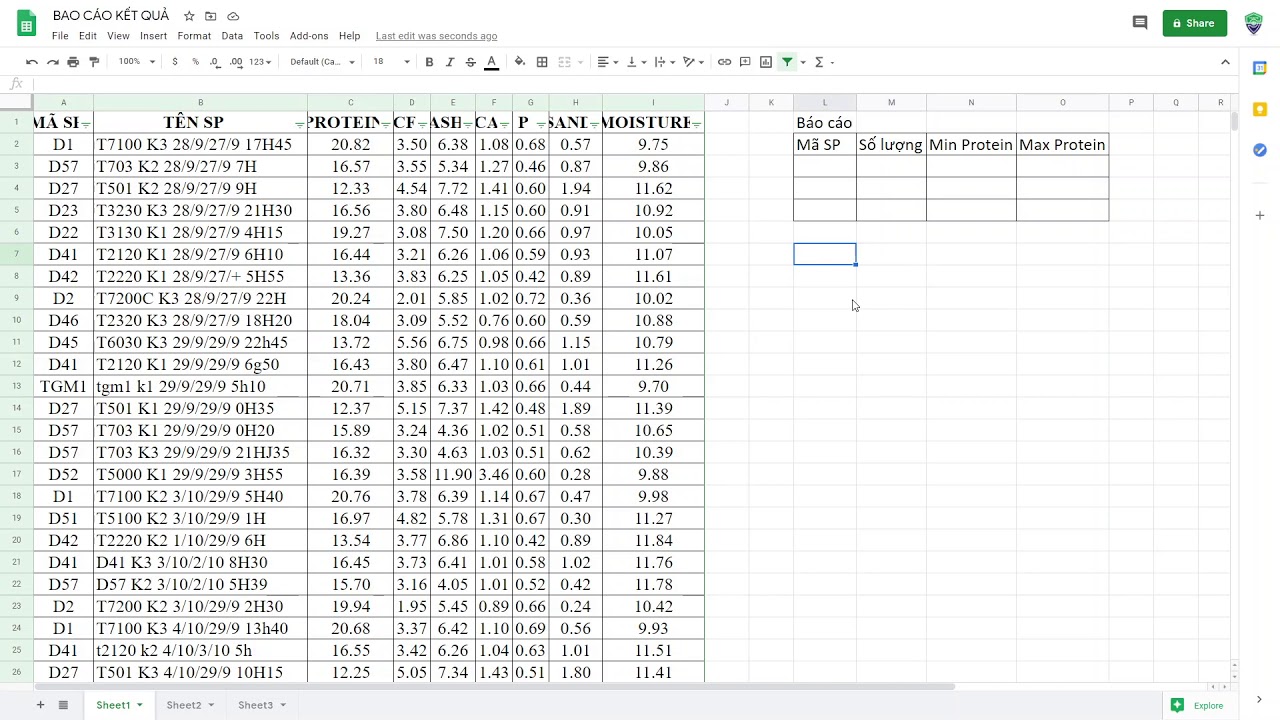Open Last edit was seconds ago link
This screenshot has height=720, width=1280.
click(x=436, y=36)
